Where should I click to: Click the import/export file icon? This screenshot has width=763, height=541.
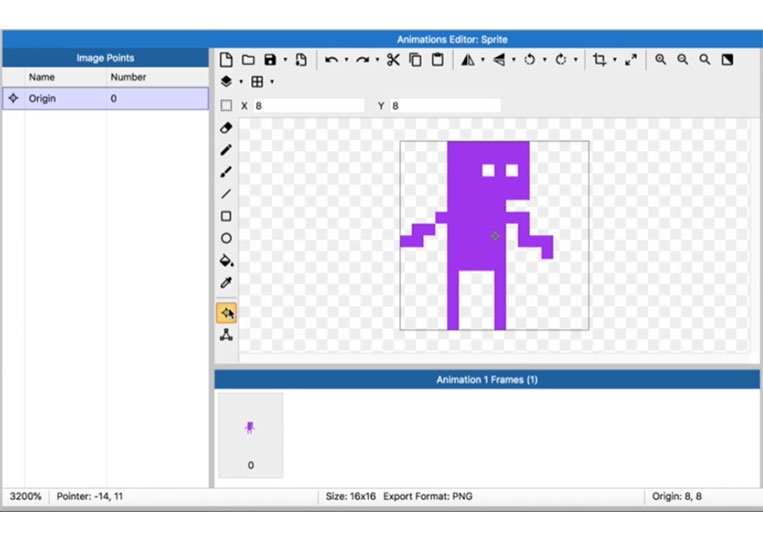click(x=301, y=60)
